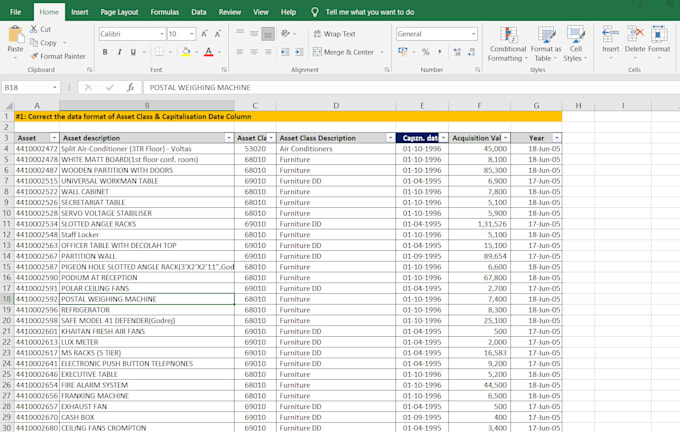Click the formula bar text field
680x432 pixels.
411,88
